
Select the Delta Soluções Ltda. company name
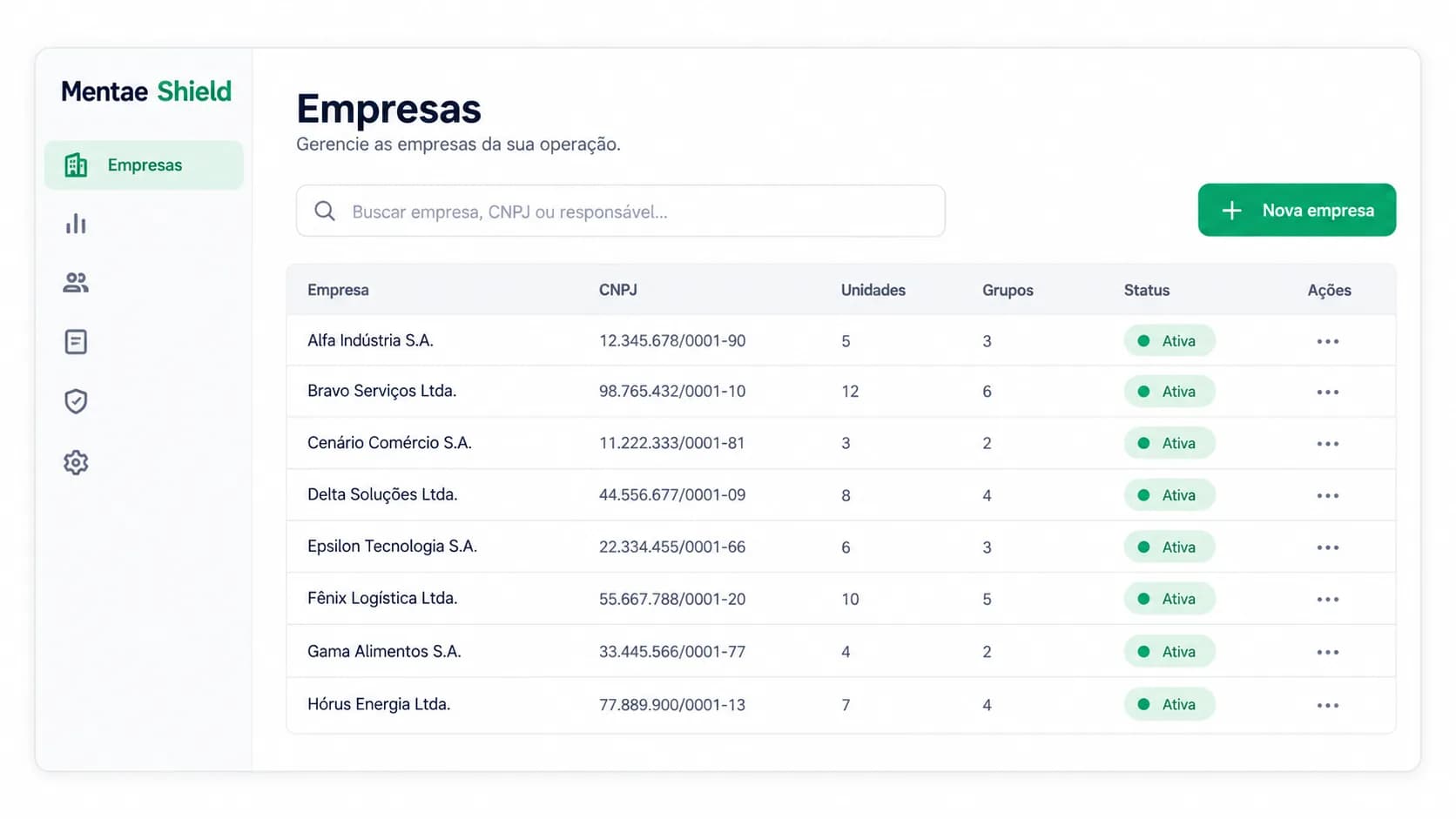382,494
